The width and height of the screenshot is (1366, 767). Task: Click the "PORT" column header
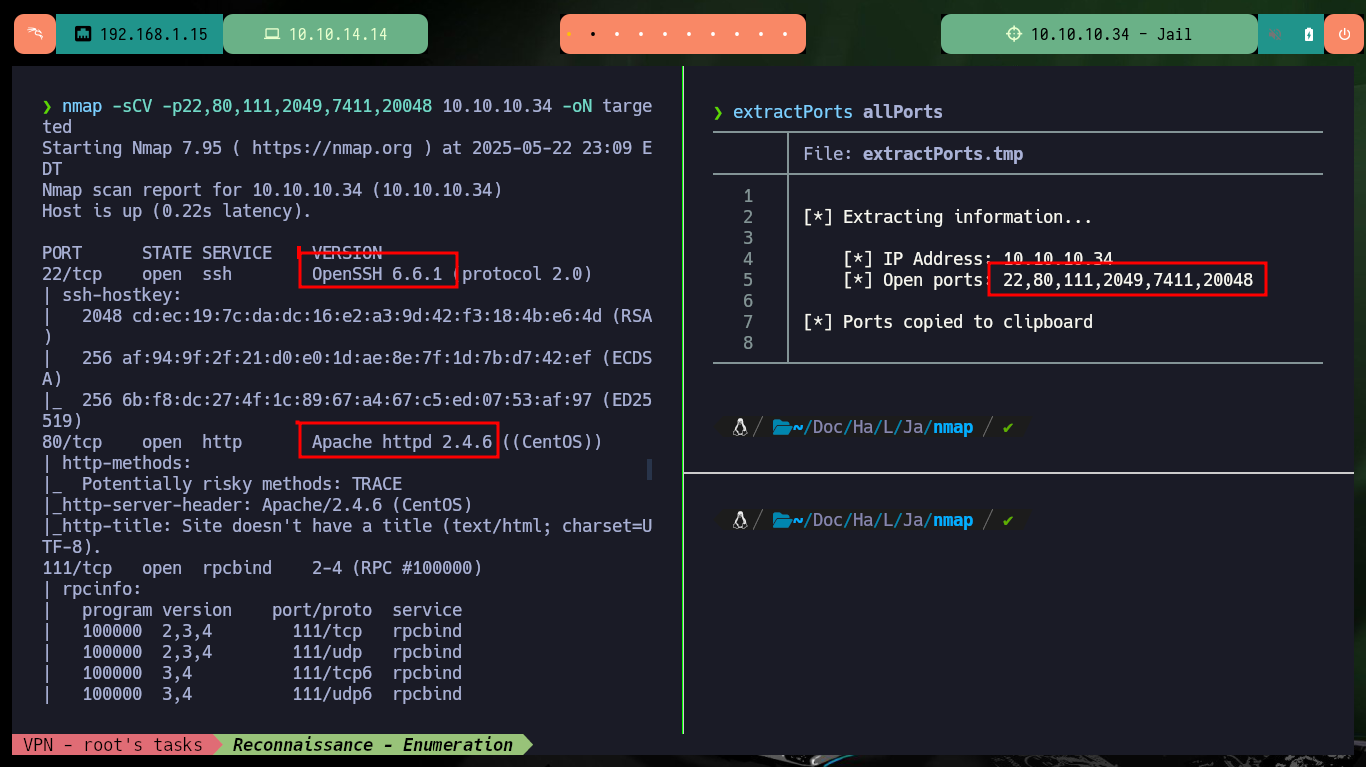(62, 253)
